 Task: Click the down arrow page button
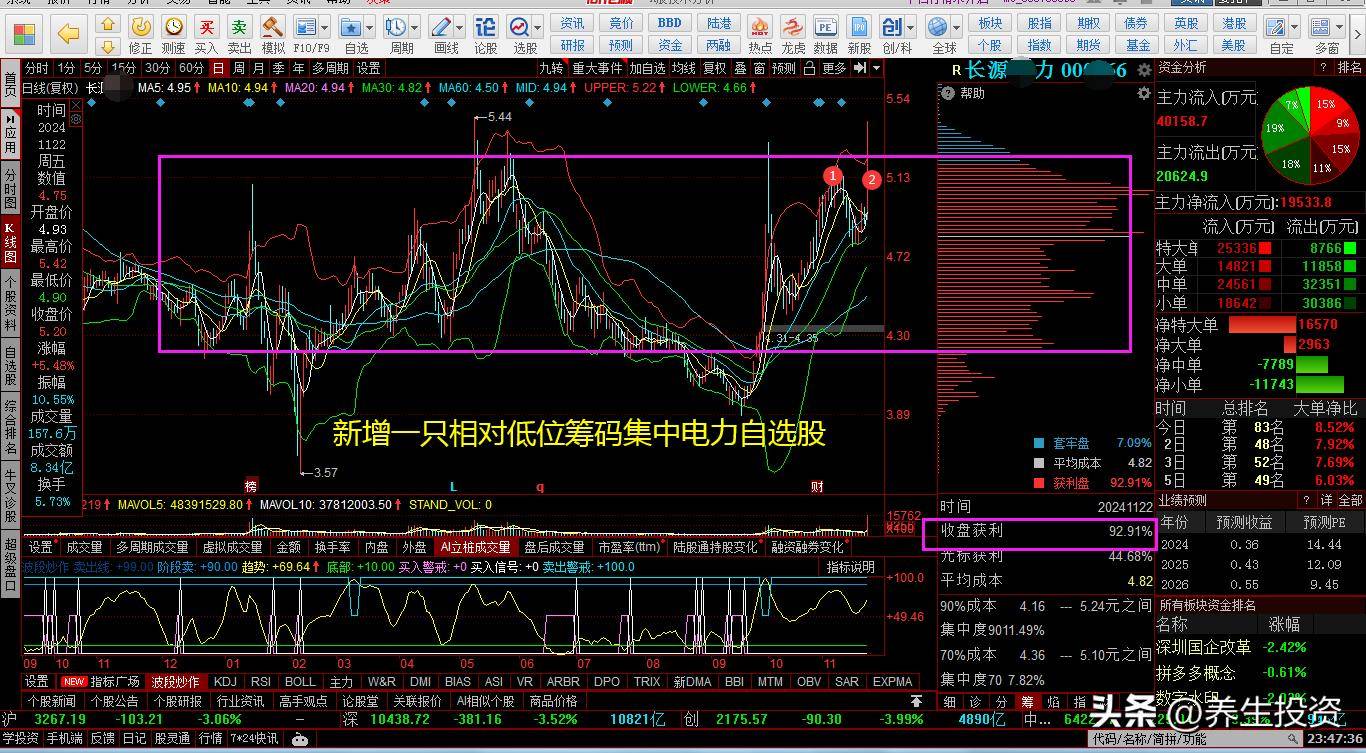point(108,45)
